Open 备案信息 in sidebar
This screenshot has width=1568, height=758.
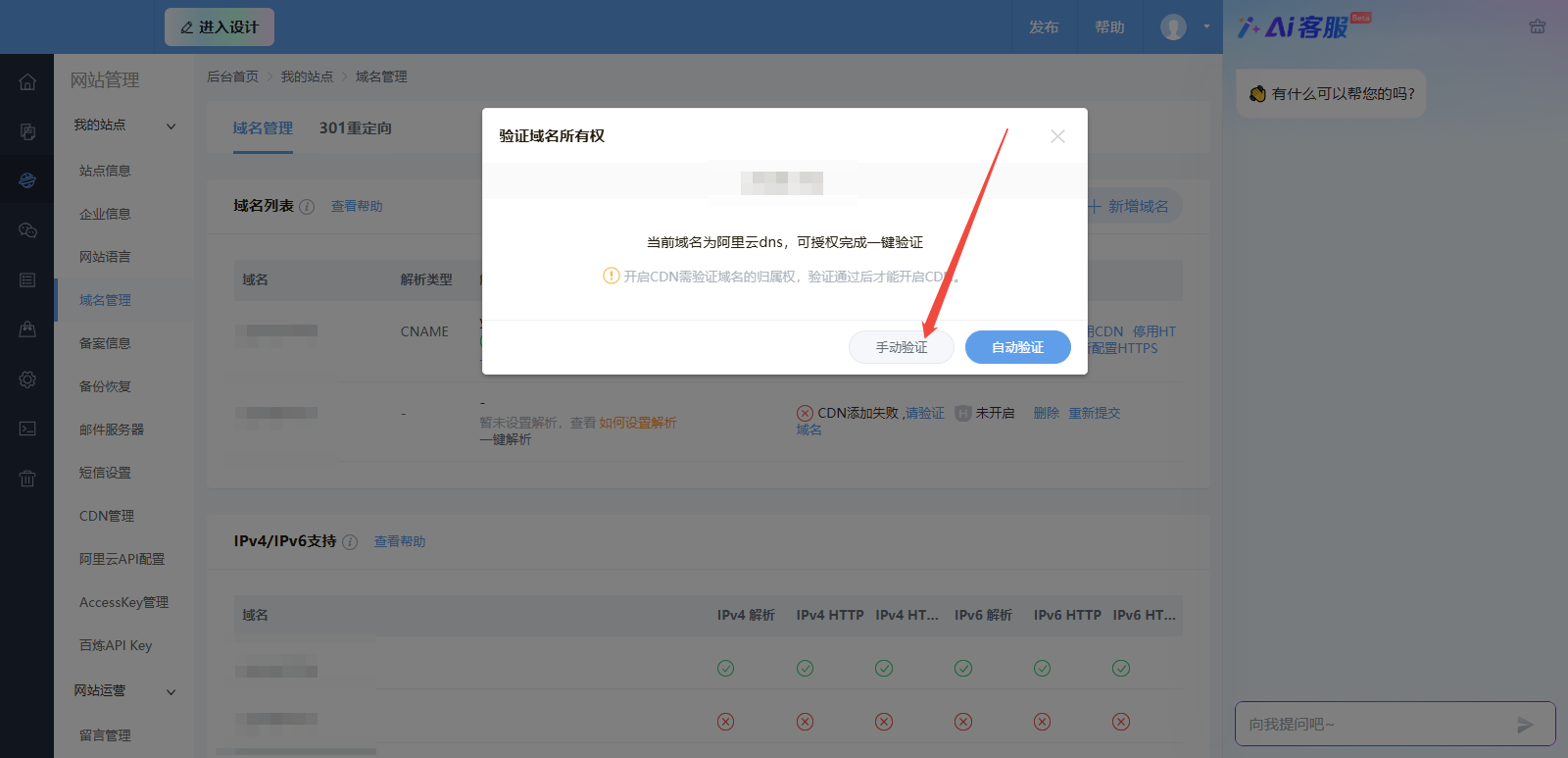click(105, 343)
